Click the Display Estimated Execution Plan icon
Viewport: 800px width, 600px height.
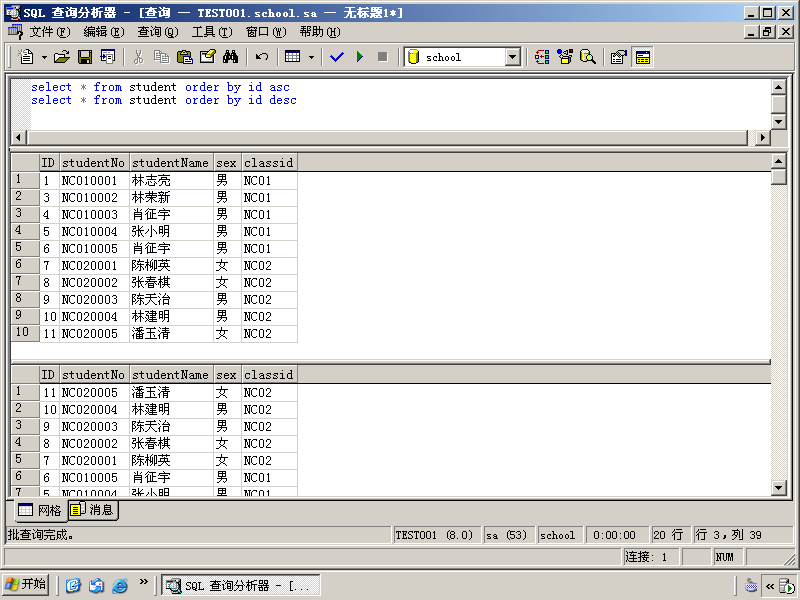tap(541, 57)
